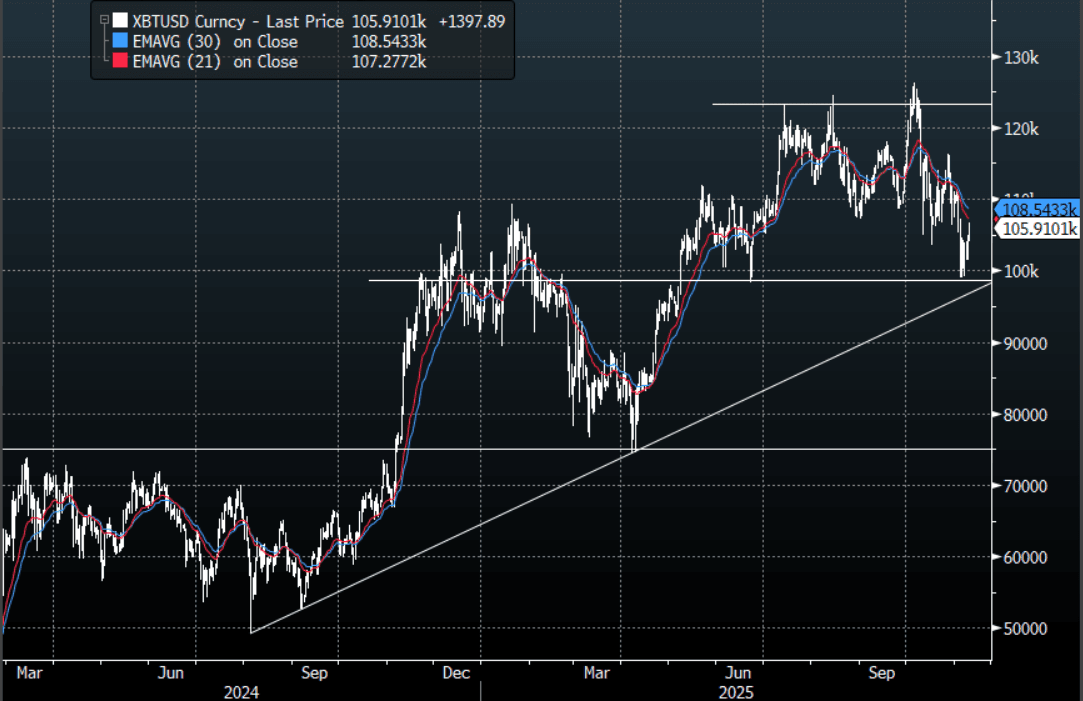Click the blue EMAVG (30) color swatch
This screenshot has width=1083, height=701.
pos(120,41)
